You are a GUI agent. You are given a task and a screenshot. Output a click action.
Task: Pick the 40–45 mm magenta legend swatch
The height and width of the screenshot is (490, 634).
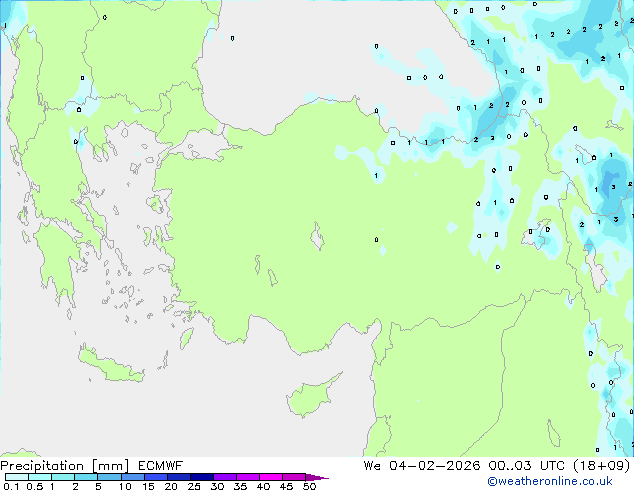pos(271,477)
